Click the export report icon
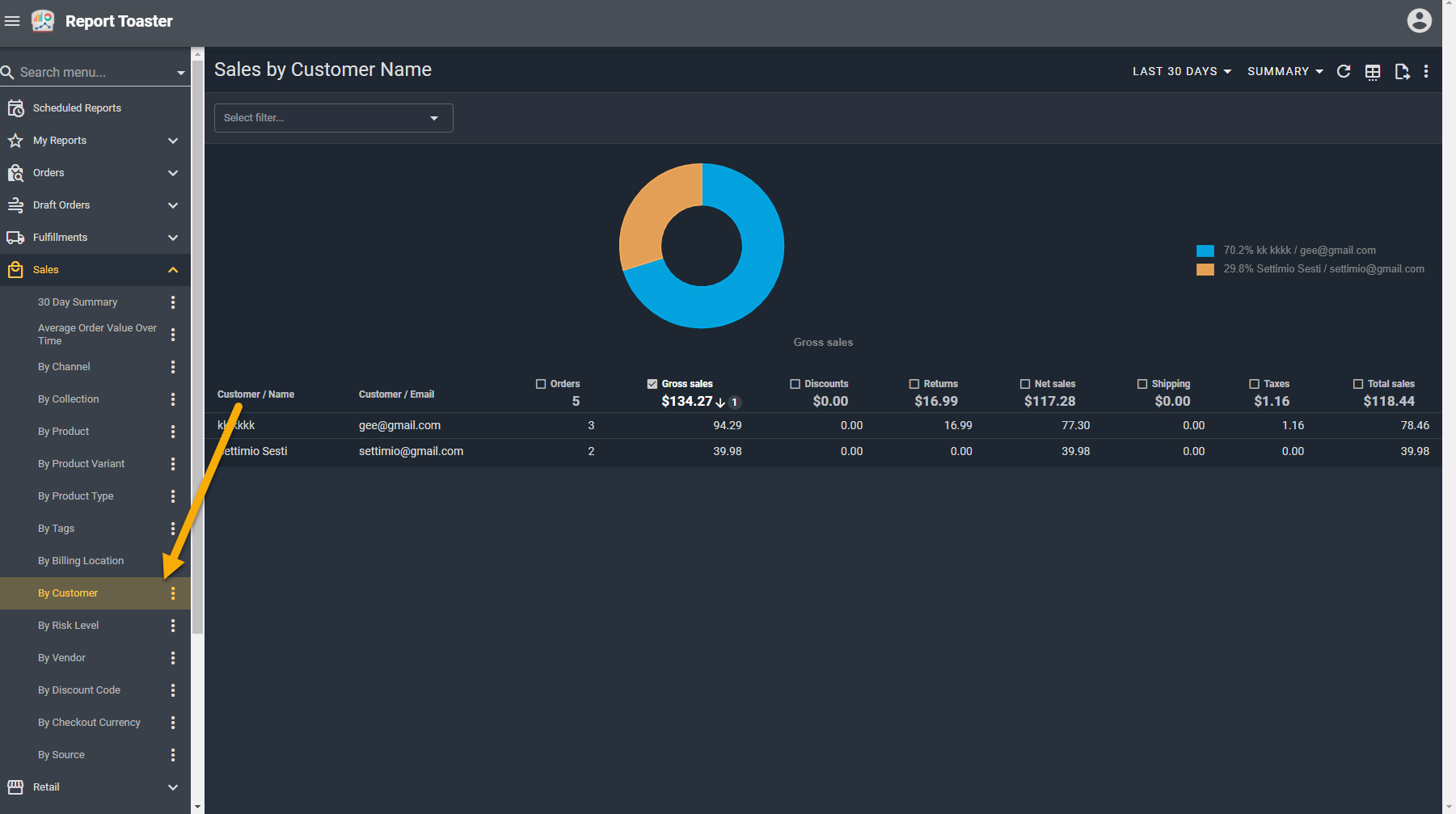This screenshot has width=1456, height=814. coord(1402,72)
